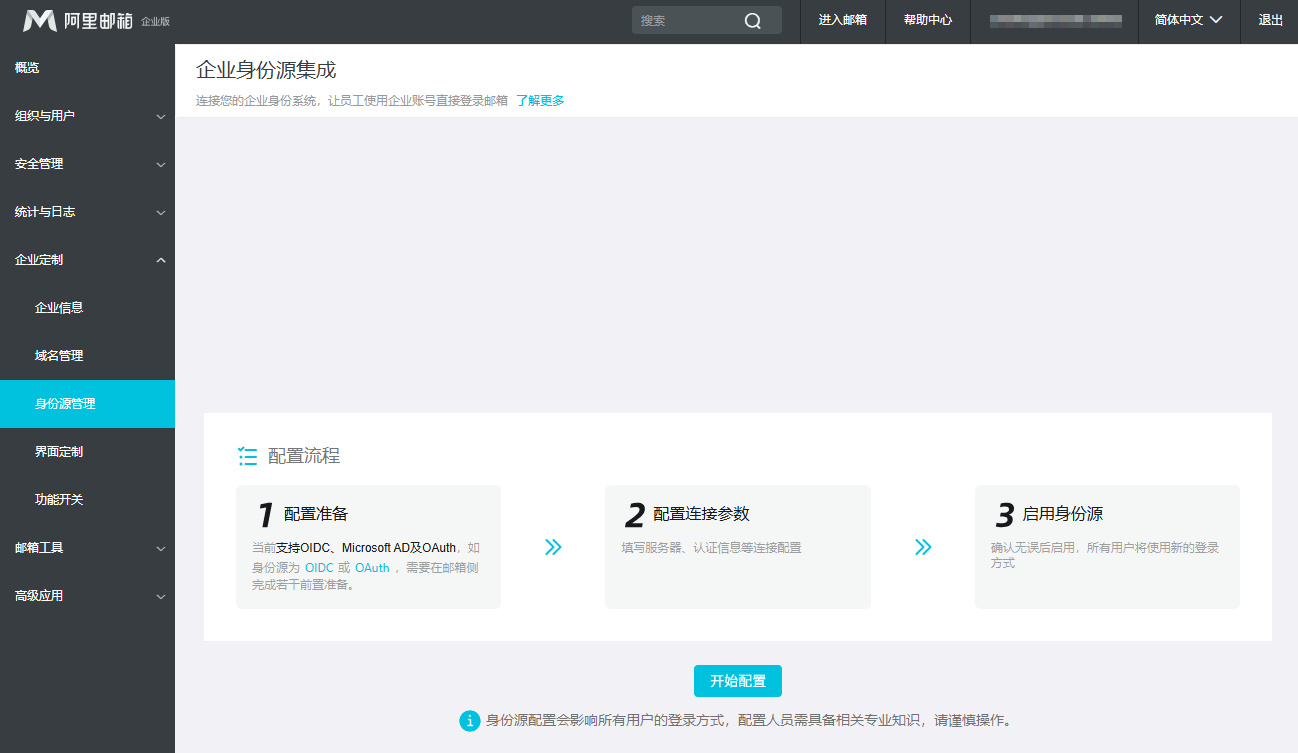Open the 简体中文 language dropdown
Image resolution: width=1298 pixels, height=753 pixels.
1188,21
